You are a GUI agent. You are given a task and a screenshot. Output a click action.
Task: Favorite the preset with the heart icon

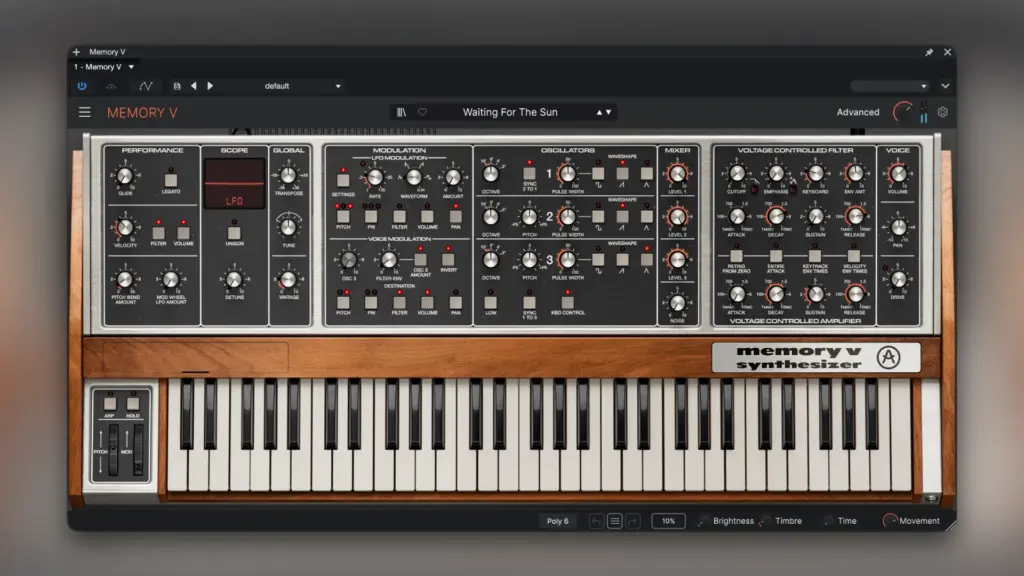tap(423, 112)
